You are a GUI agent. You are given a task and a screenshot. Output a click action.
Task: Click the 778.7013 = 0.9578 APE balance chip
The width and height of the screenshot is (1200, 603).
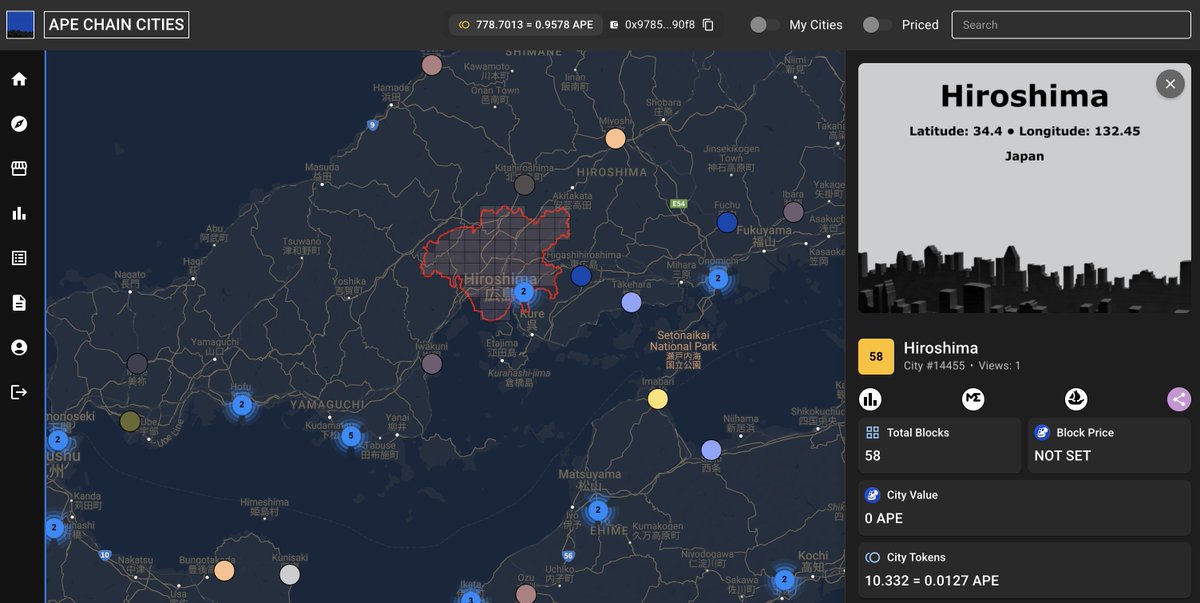click(x=525, y=25)
